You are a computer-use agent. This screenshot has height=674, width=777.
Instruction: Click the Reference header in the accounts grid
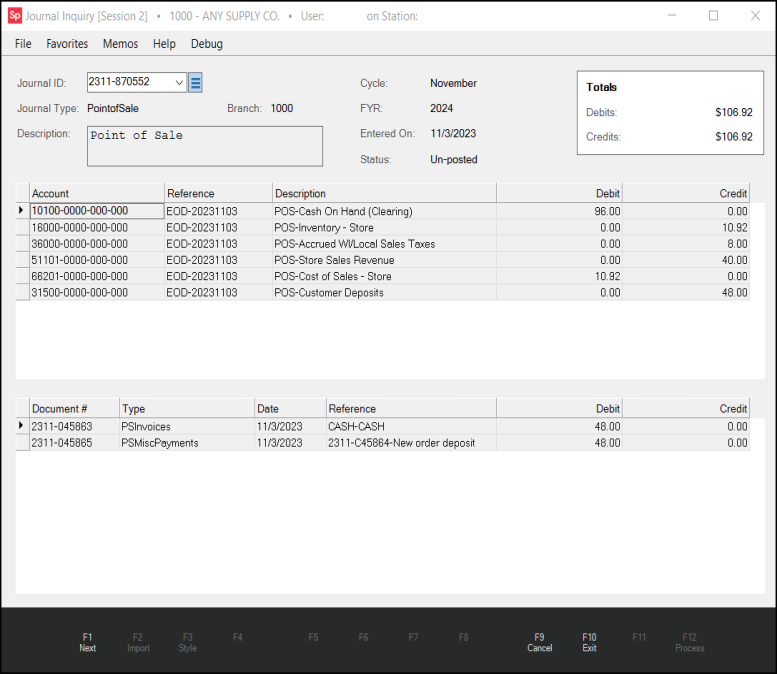point(218,193)
